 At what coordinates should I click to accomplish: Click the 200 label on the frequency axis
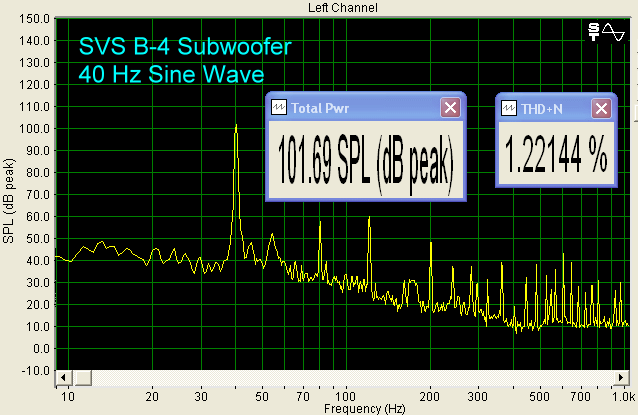pos(430,396)
